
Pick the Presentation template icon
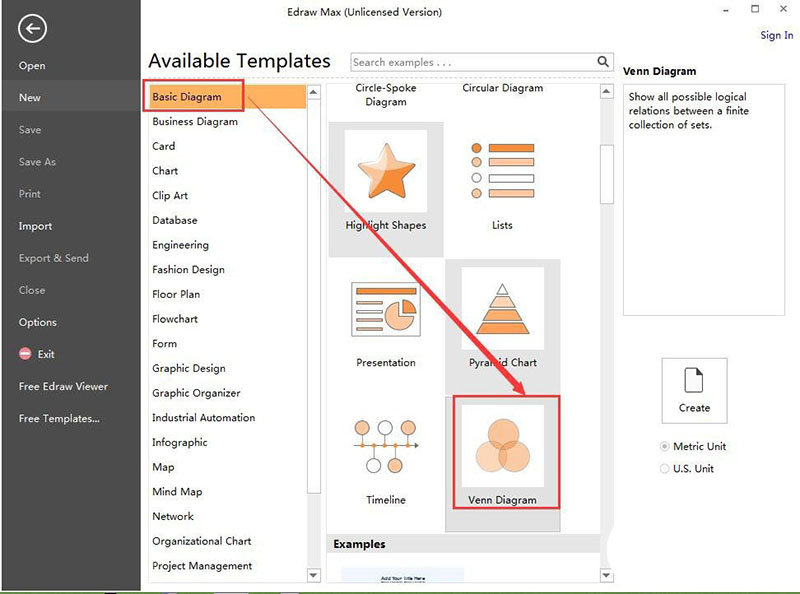pyautogui.click(x=386, y=308)
